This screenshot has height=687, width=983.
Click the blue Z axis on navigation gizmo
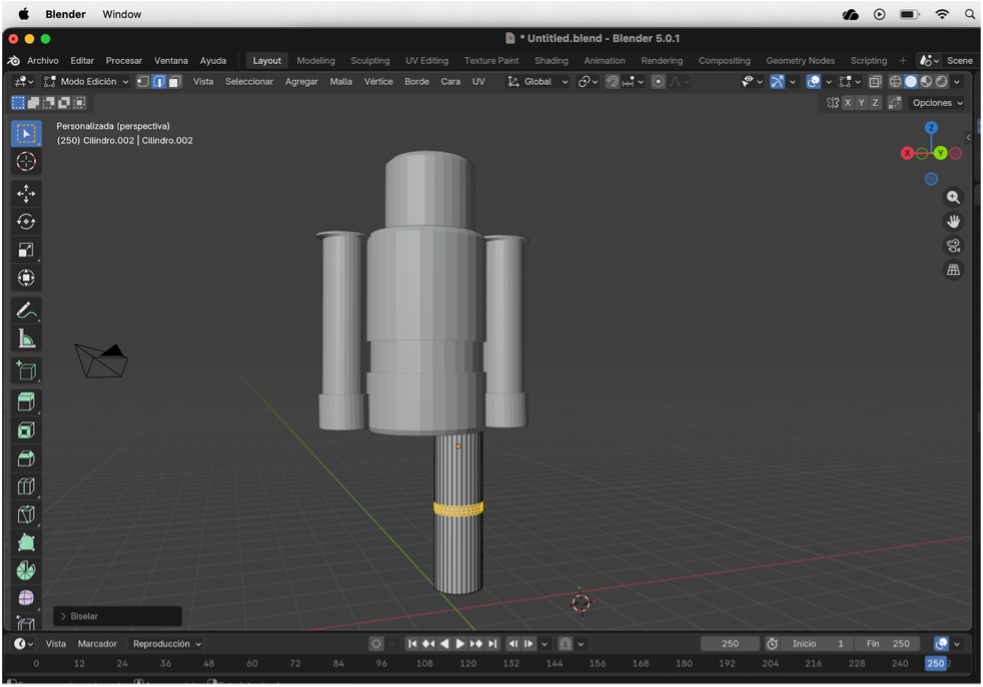tap(931, 128)
